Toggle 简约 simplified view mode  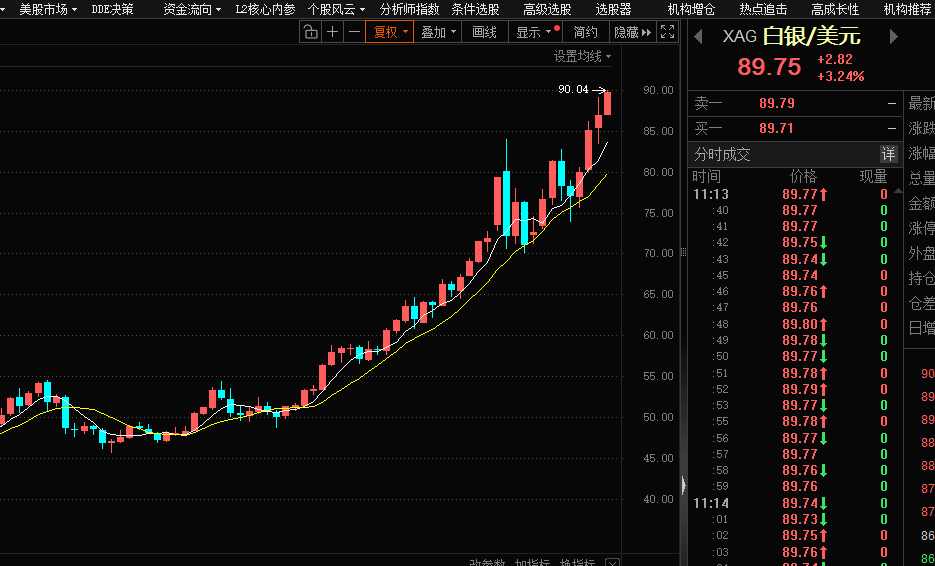pyautogui.click(x=585, y=32)
